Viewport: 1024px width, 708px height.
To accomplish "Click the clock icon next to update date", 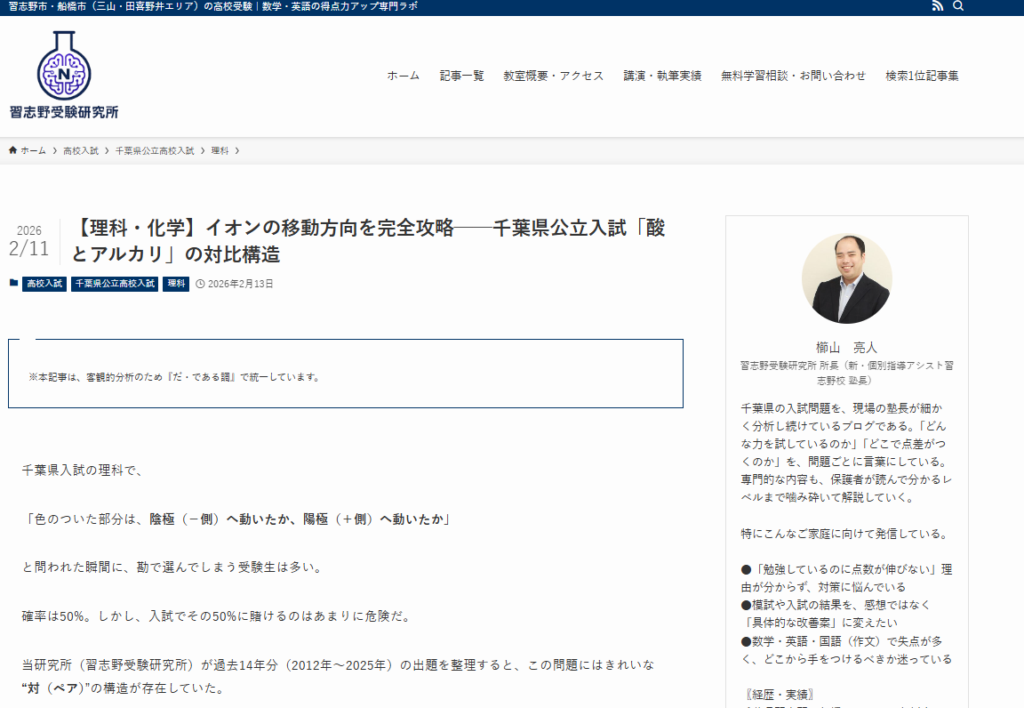I will tap(200, 284).
